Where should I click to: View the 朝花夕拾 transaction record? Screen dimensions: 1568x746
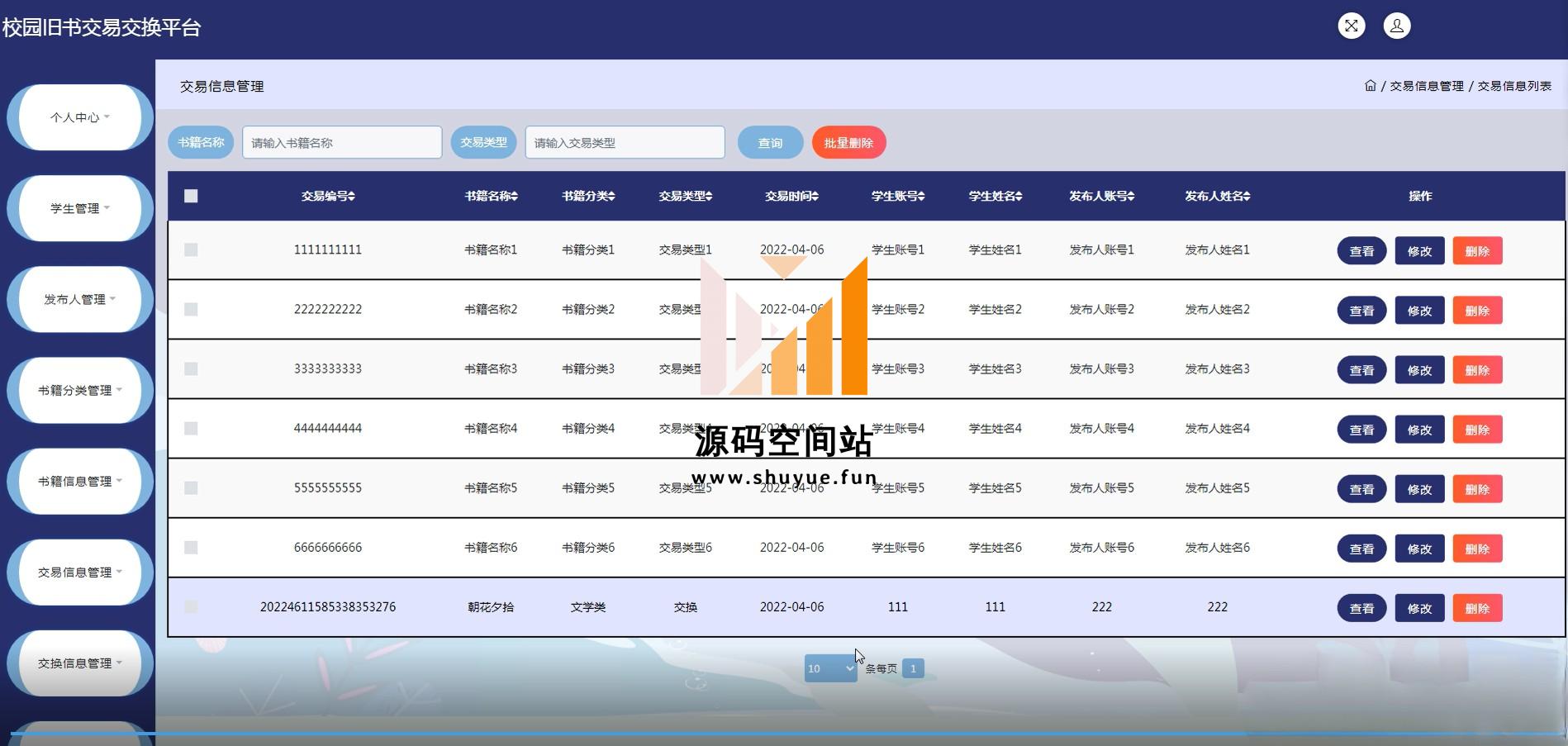coord(1361,608)
